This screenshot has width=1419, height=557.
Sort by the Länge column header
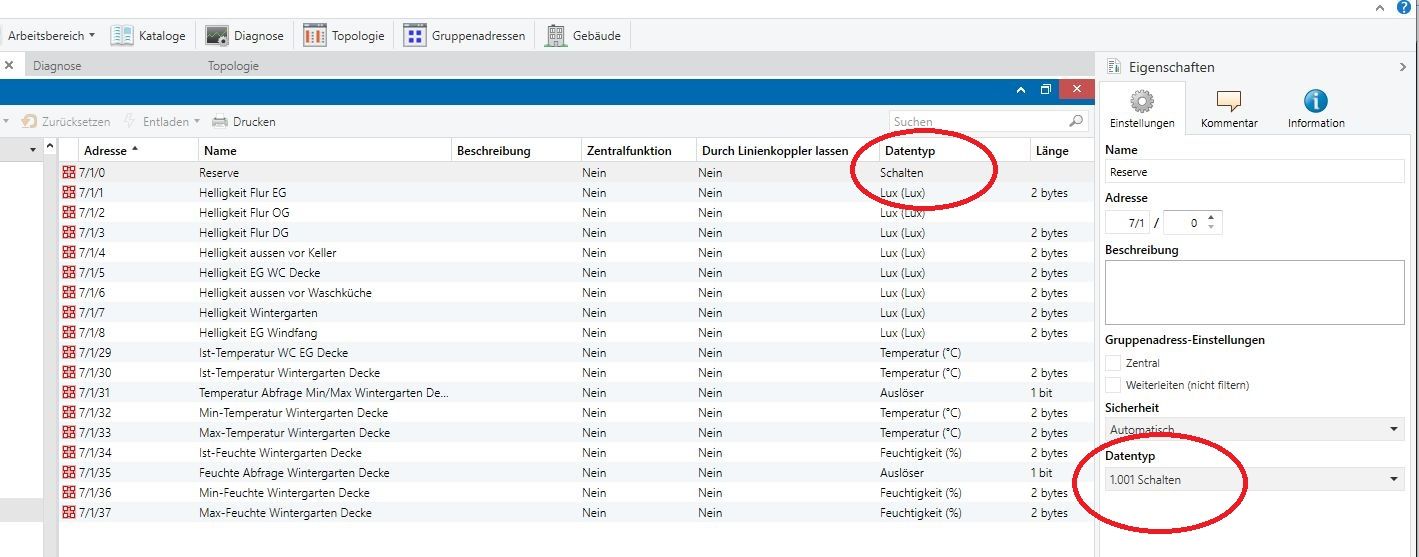coord(1062,150)
